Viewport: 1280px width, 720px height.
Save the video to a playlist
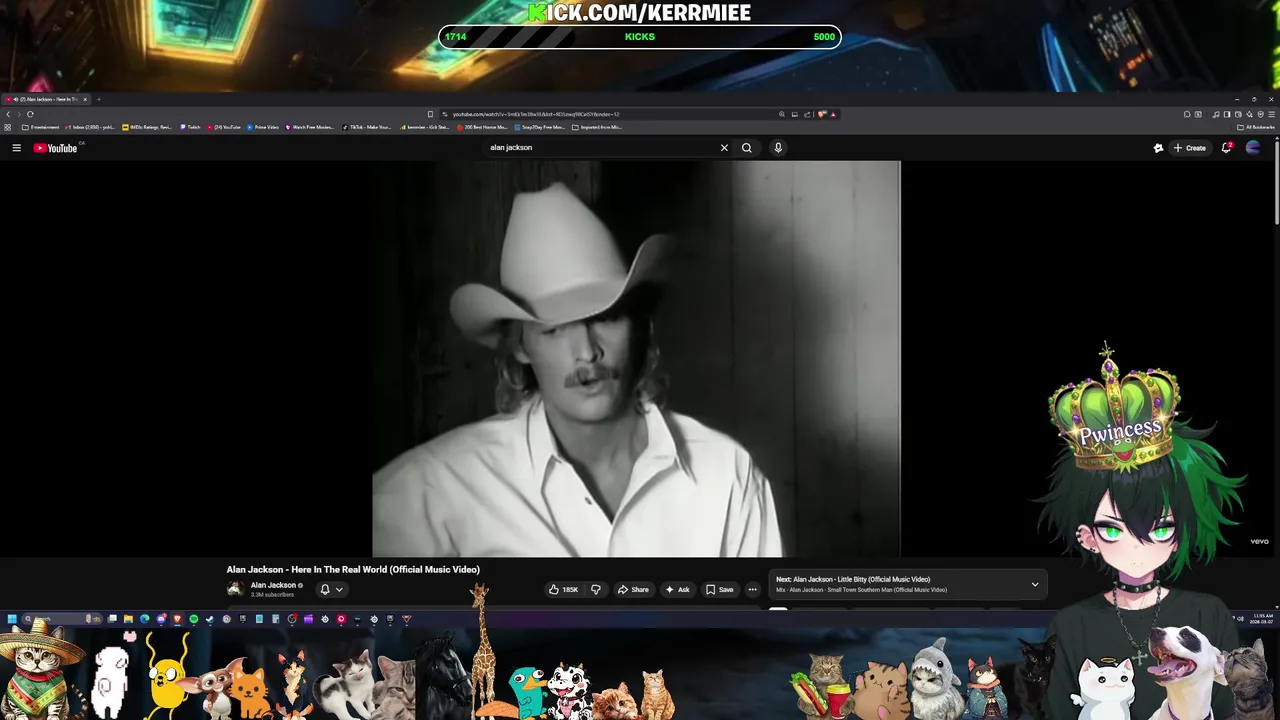[x=720, y=590]
